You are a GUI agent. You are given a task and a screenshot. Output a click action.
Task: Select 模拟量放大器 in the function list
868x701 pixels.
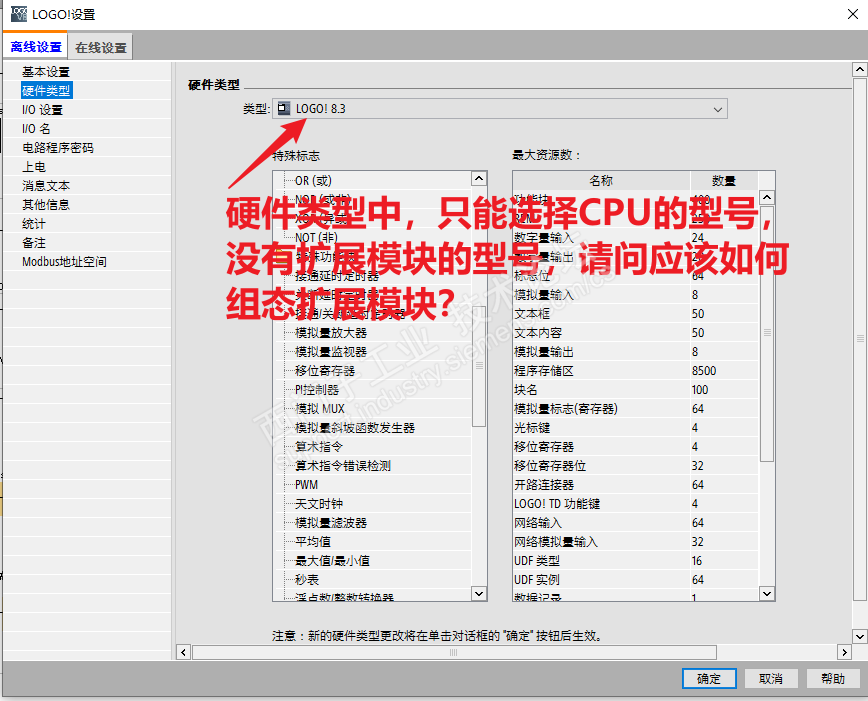coord(331,333)
